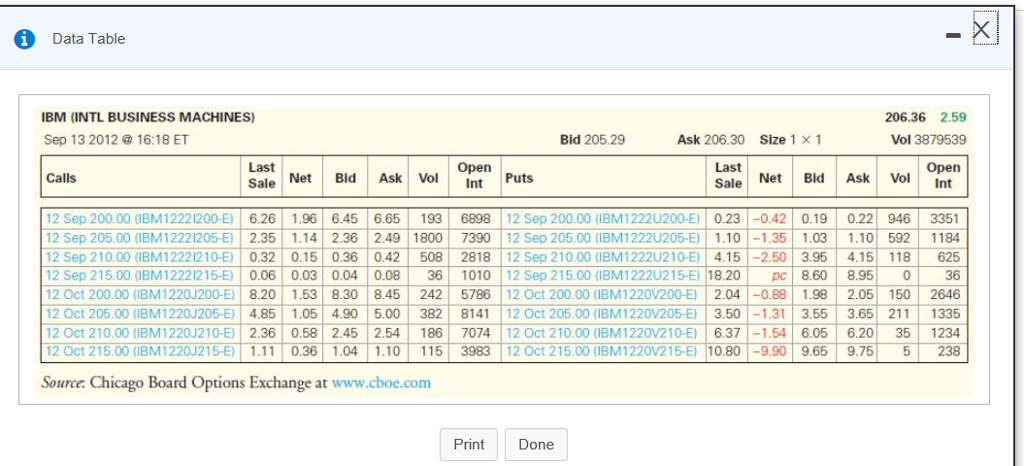Select put 12 Oct 205.00 (IBM1220V205-E)
1024x466 pixels.
click(x=601, y=313)
